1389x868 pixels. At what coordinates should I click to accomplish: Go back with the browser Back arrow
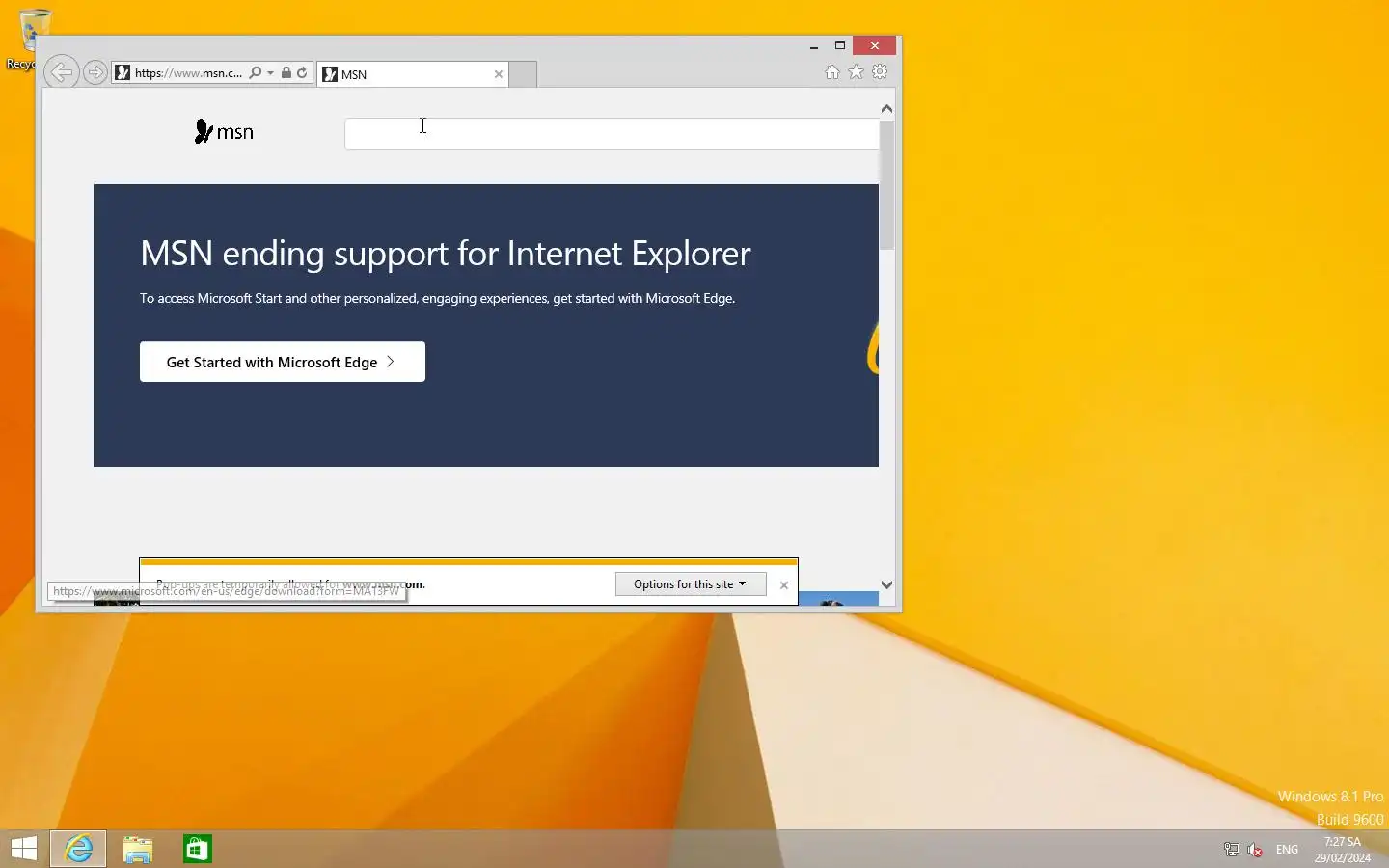click(x=61, y=72)
